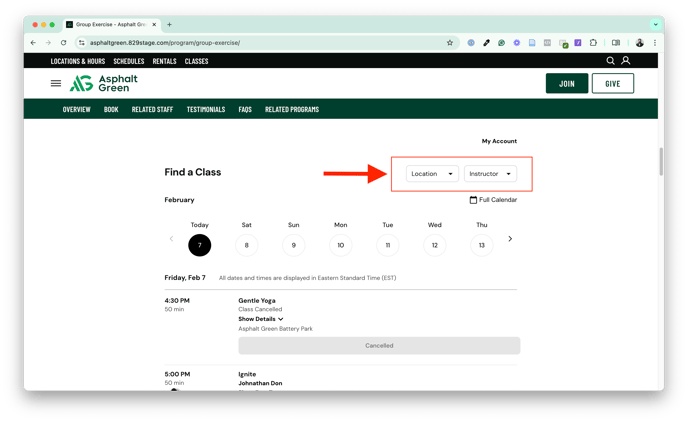Open Classes in top bar
Viewport: 688px width, 422px height.
click(x=196, y=61)
